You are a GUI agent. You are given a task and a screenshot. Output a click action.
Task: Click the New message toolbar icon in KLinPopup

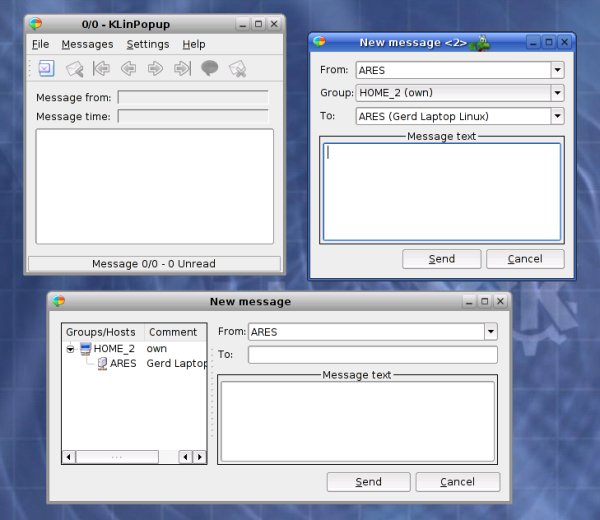pos(46,69)
